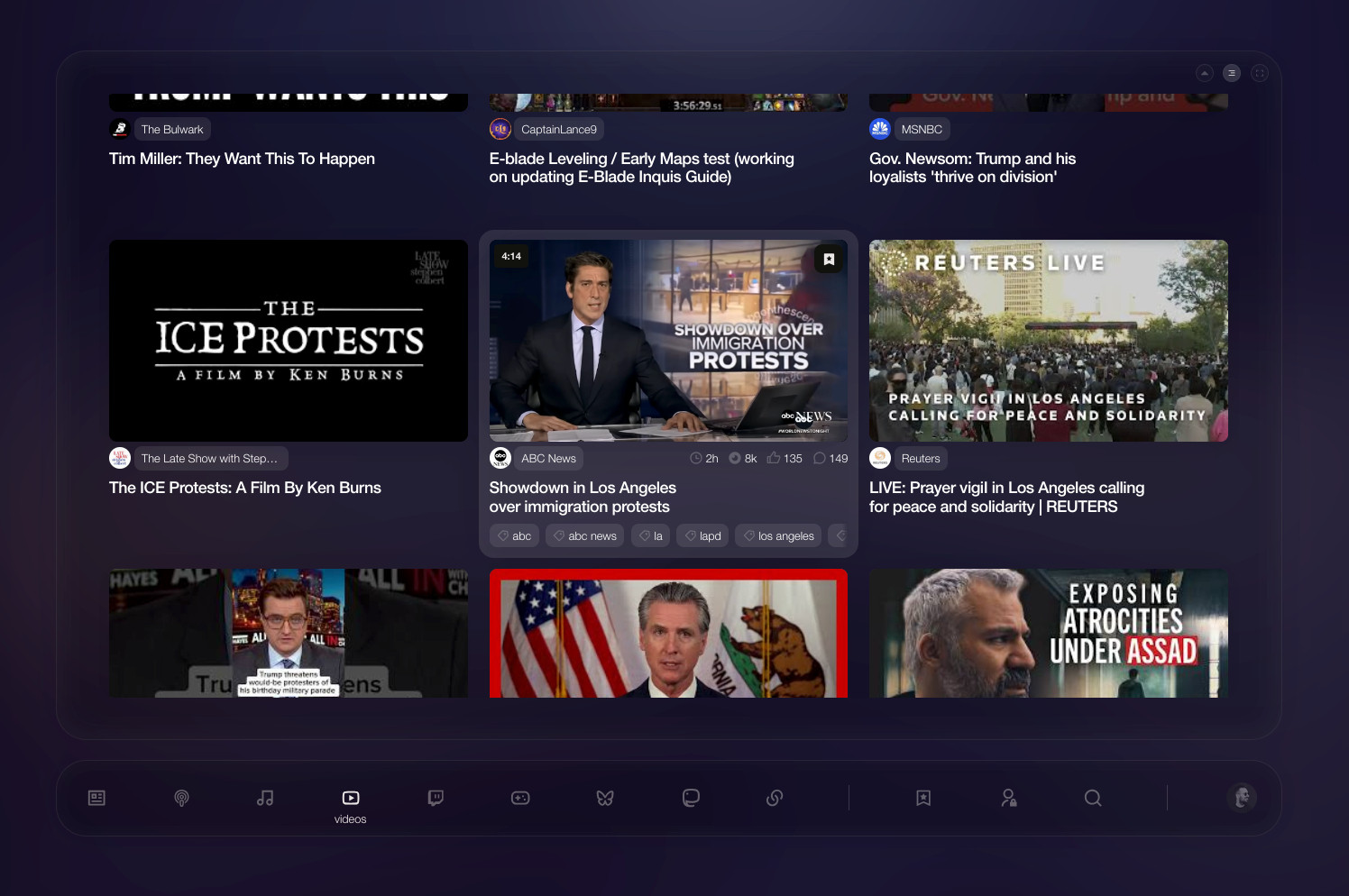This screenshot has height=896, width=1349.
Task: Click the ABC News channel avatar
Action: (500, 458)
